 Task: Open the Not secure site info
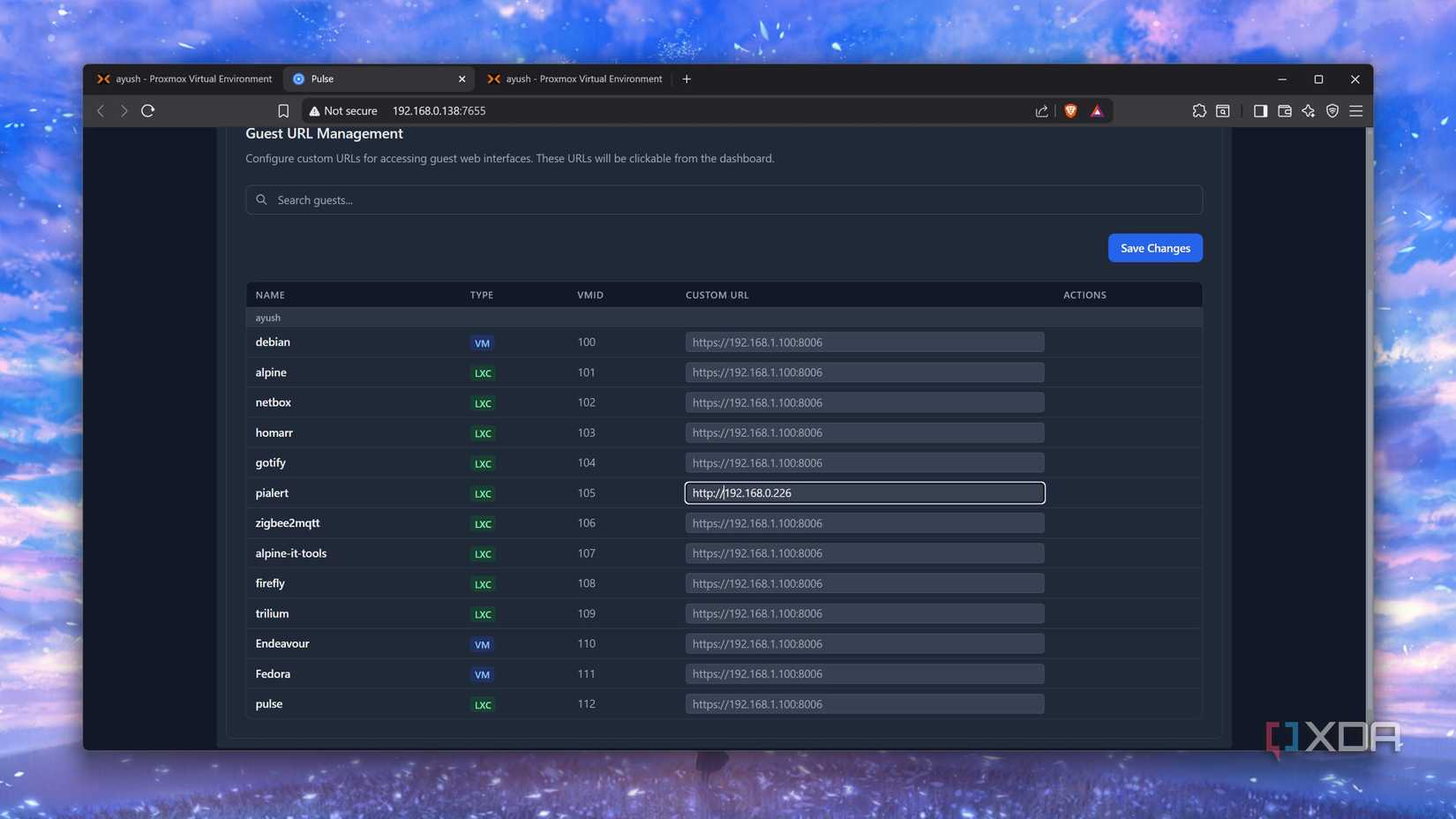pyautogui.click(x=343, y=111)
